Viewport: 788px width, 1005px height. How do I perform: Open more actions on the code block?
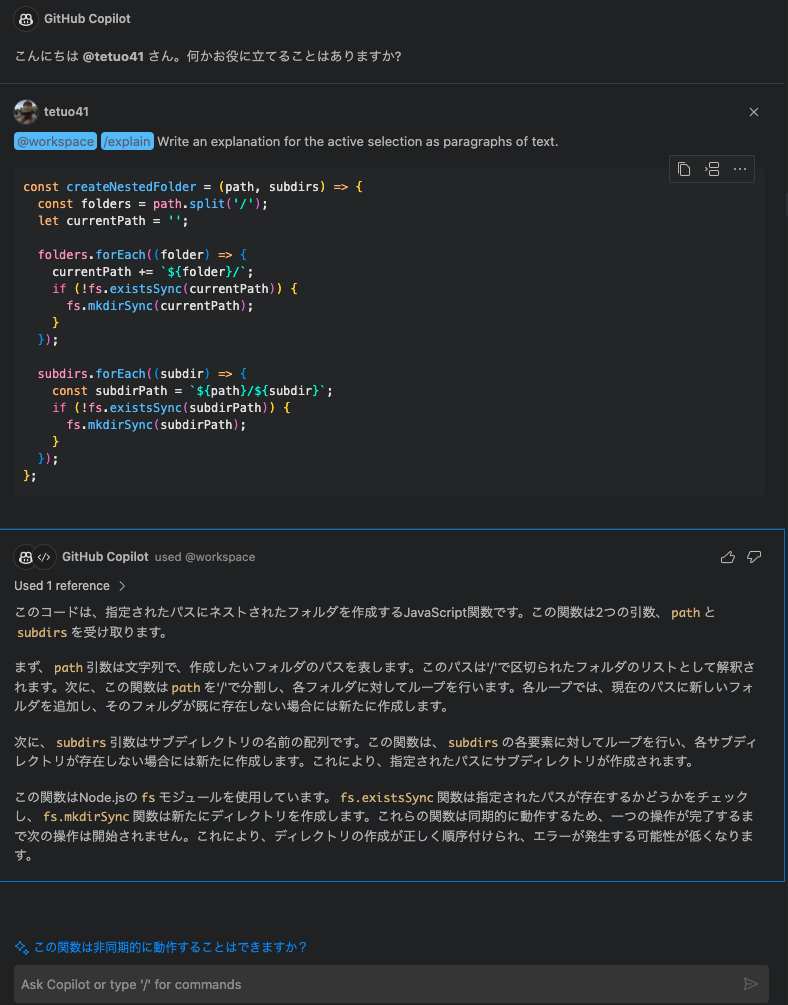pos(740,169)
